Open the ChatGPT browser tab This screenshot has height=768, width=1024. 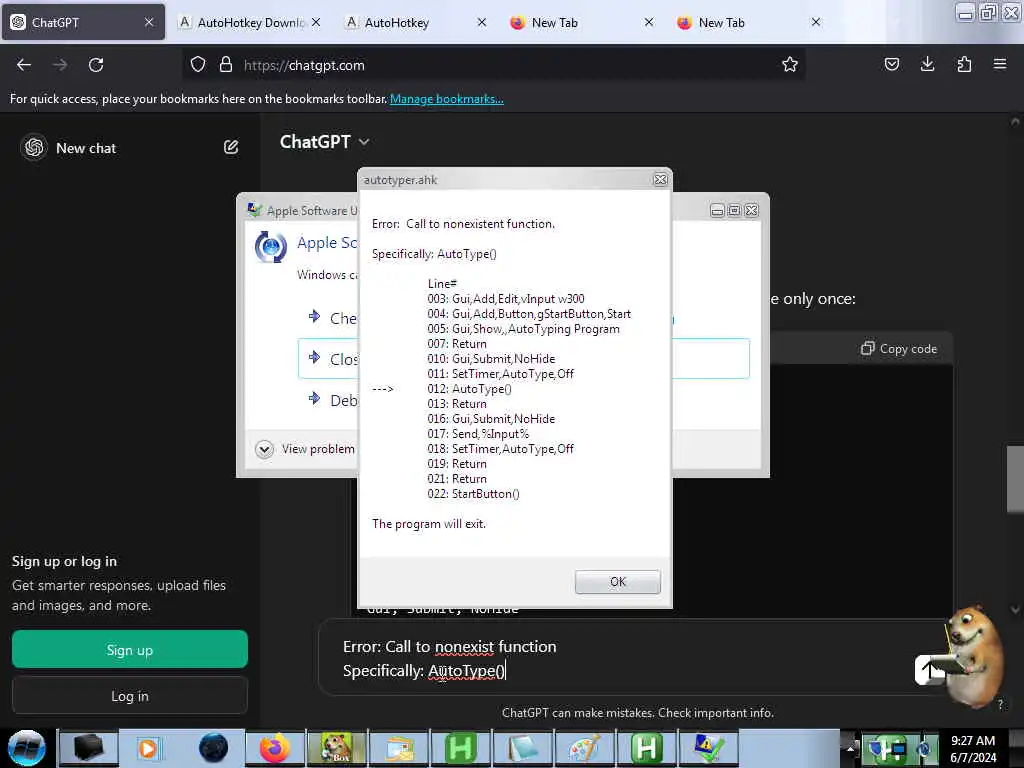pos(83,22)
